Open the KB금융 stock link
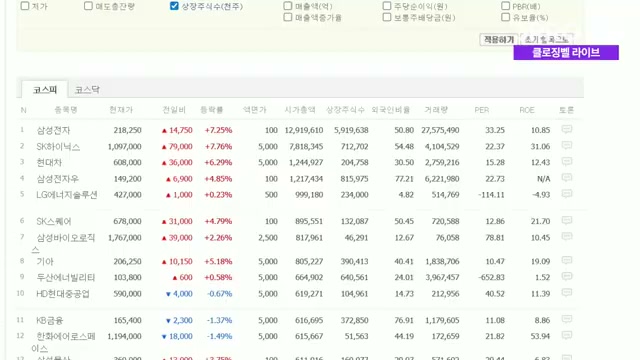 [50, 320]
